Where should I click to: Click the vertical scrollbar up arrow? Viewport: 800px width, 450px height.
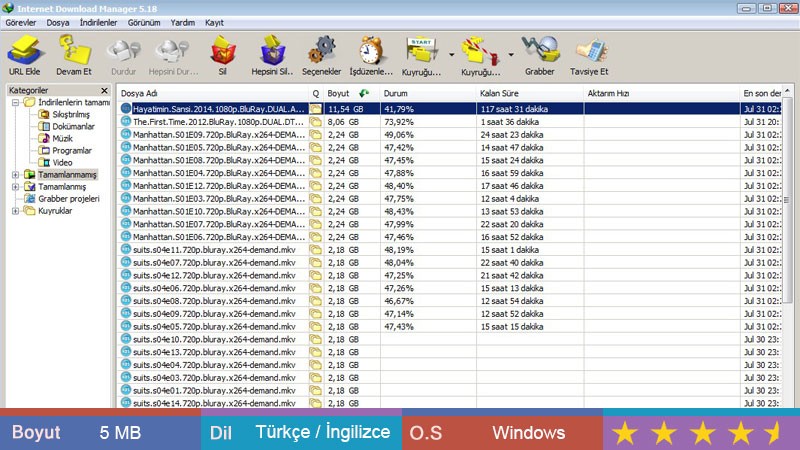coord(787,91)
